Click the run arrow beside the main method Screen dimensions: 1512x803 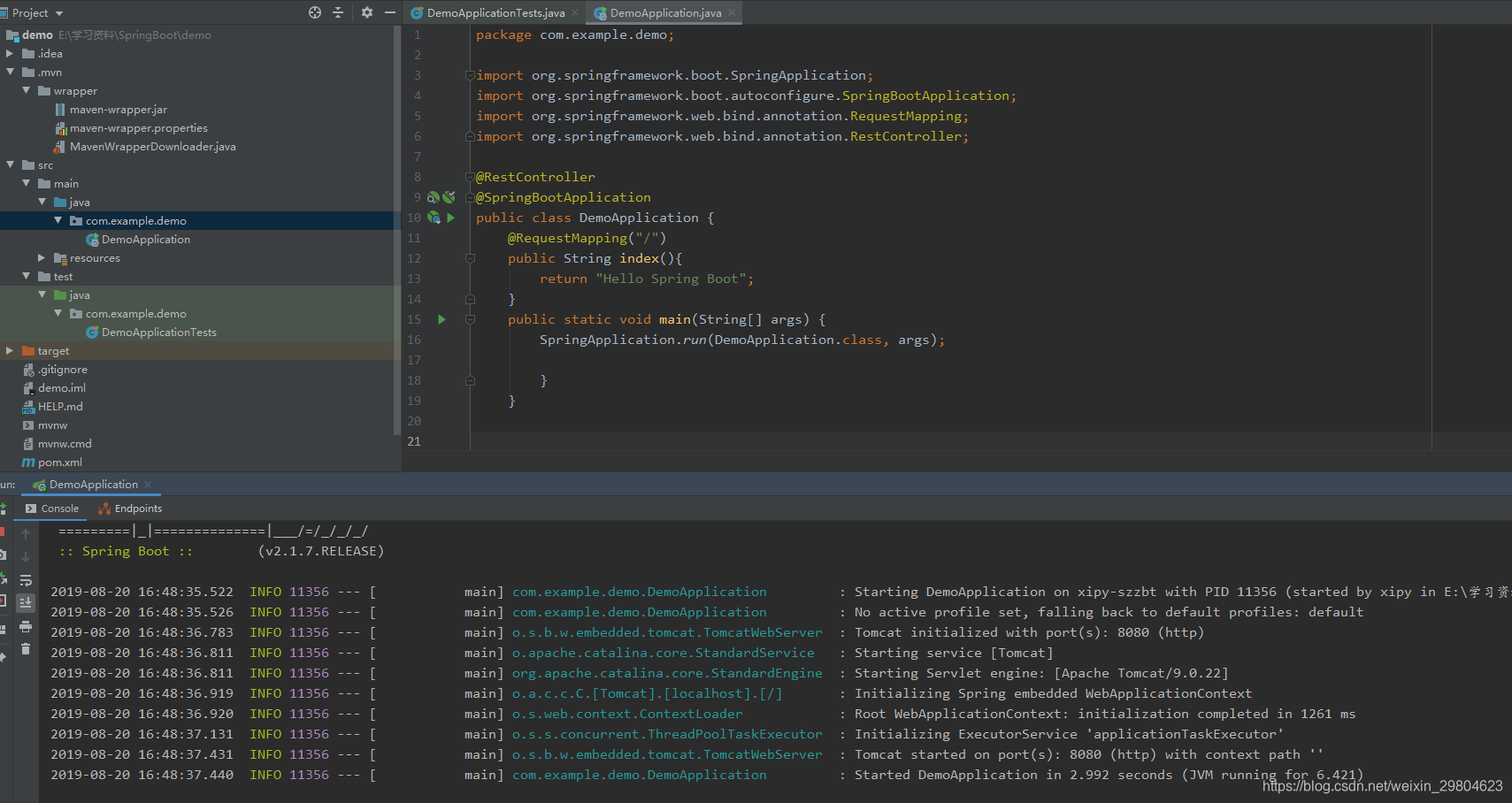point(441,319)
